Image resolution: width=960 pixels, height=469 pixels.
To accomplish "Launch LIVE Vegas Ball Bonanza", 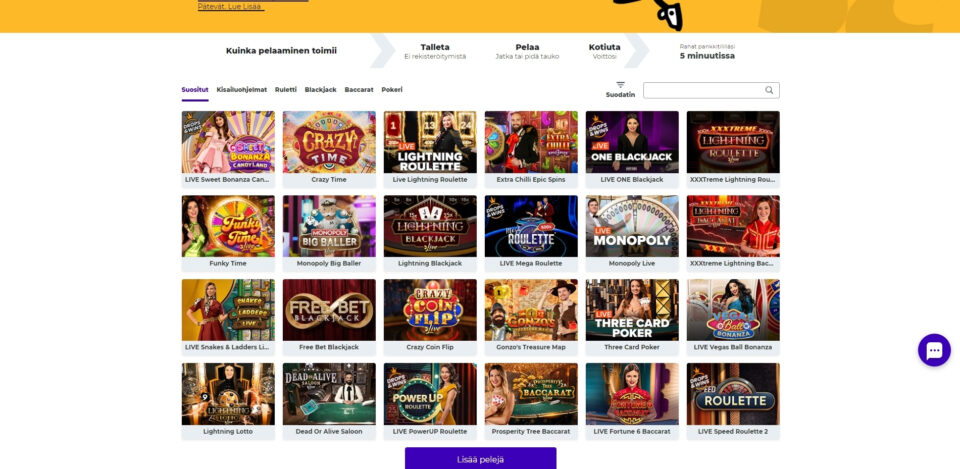I will coord(733,310).
